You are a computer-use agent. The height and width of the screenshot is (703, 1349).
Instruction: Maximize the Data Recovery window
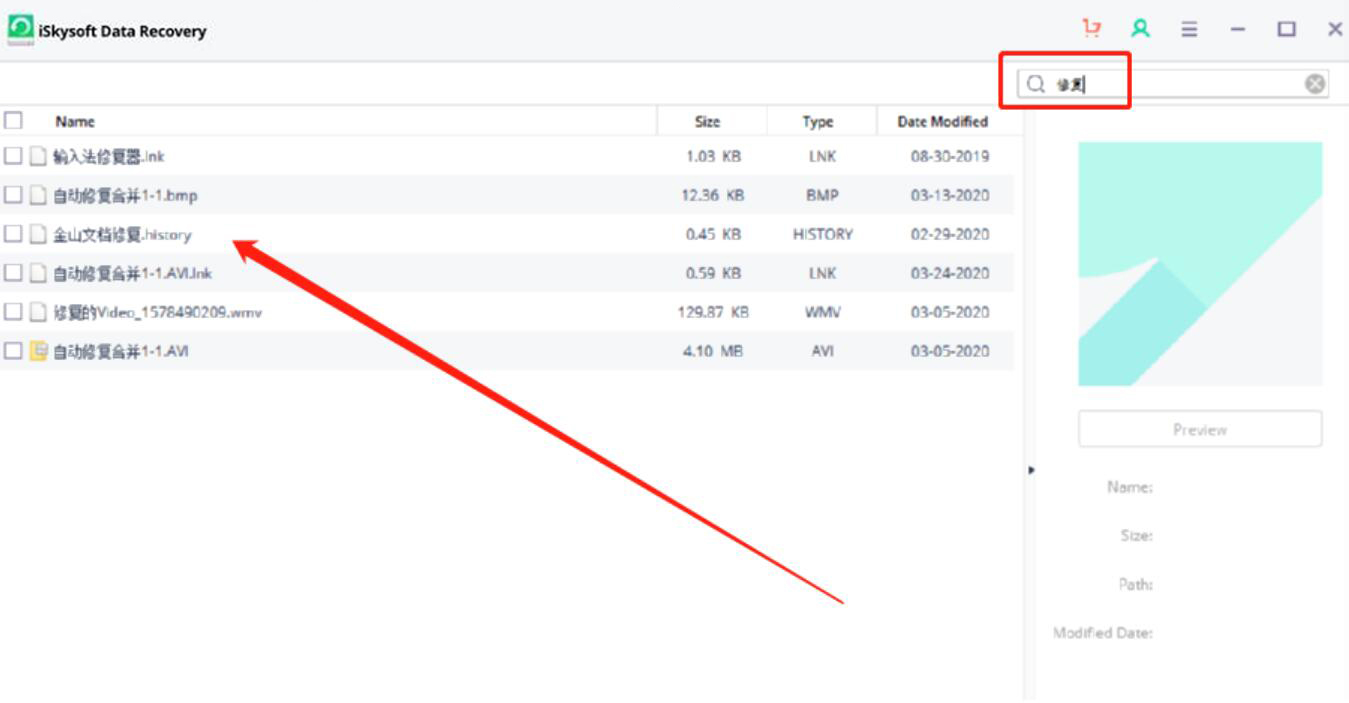(x=1286, y=30)
